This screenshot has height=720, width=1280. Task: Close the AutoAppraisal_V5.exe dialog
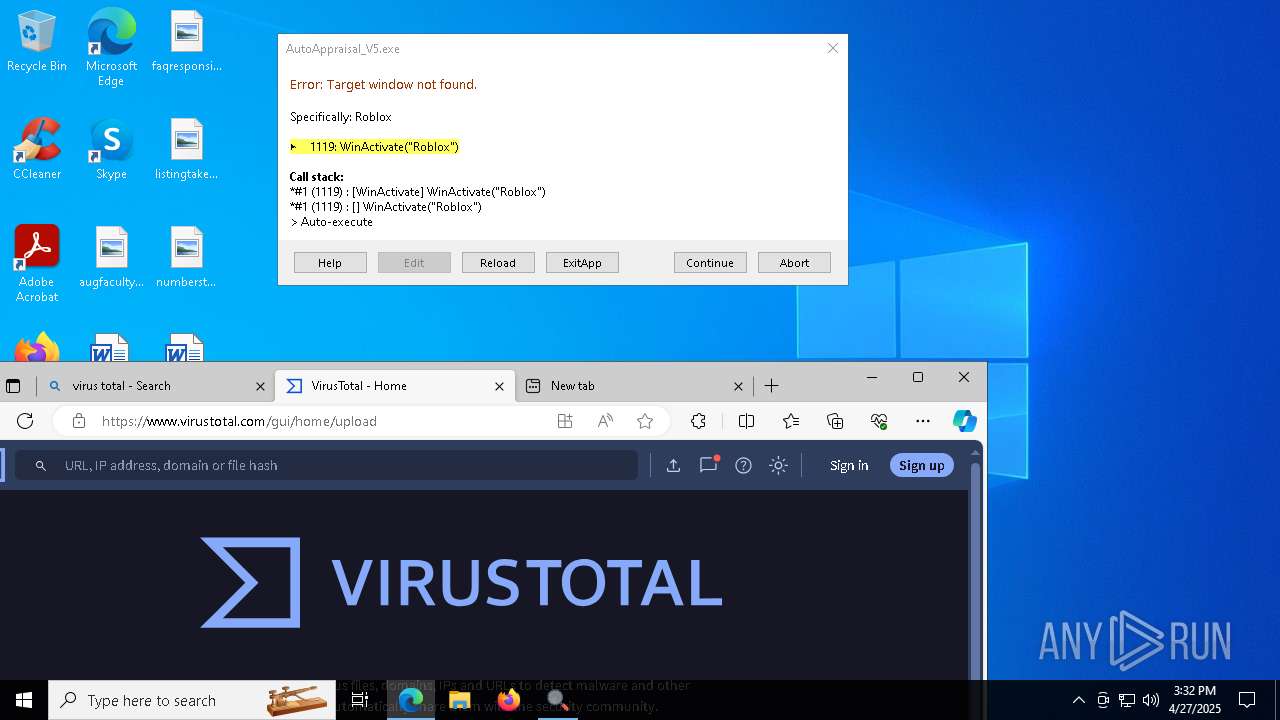pyautogui.click(x=832, y=48)
